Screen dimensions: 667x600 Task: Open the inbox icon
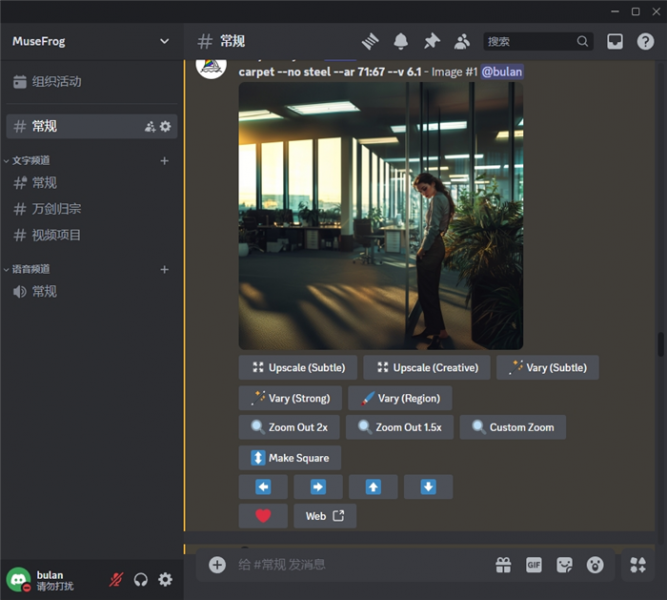click(x=615, y=41)
